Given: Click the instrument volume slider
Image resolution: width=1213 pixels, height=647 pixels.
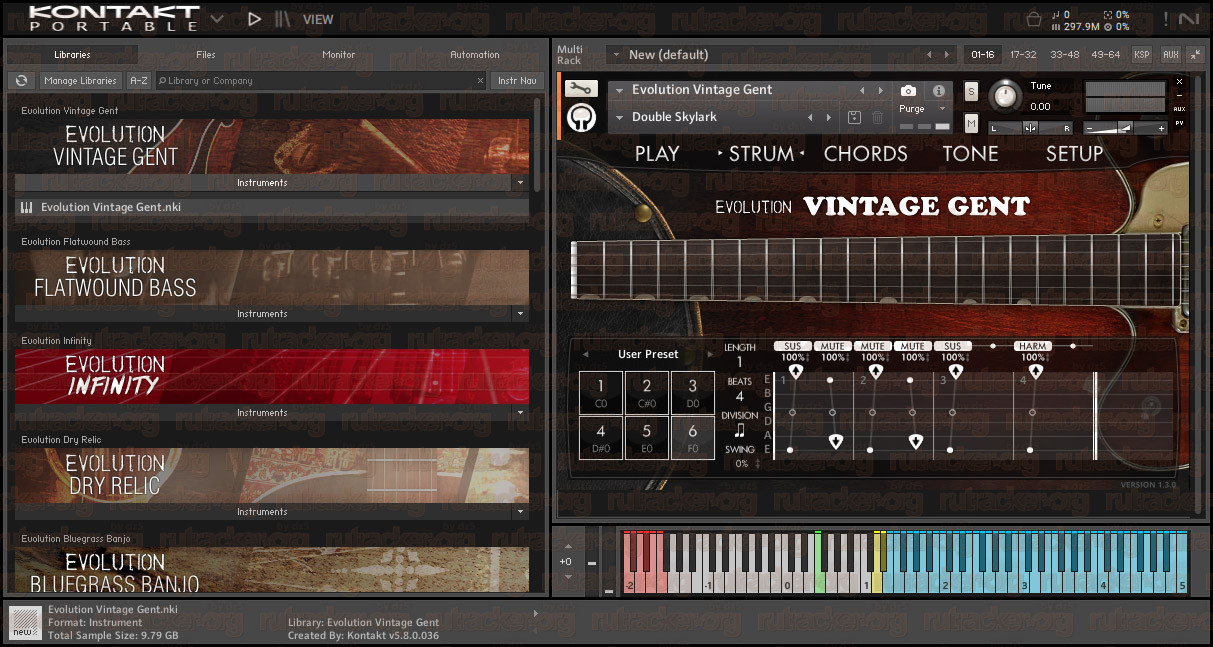Looking at the screenshot, I should 1126,128.
